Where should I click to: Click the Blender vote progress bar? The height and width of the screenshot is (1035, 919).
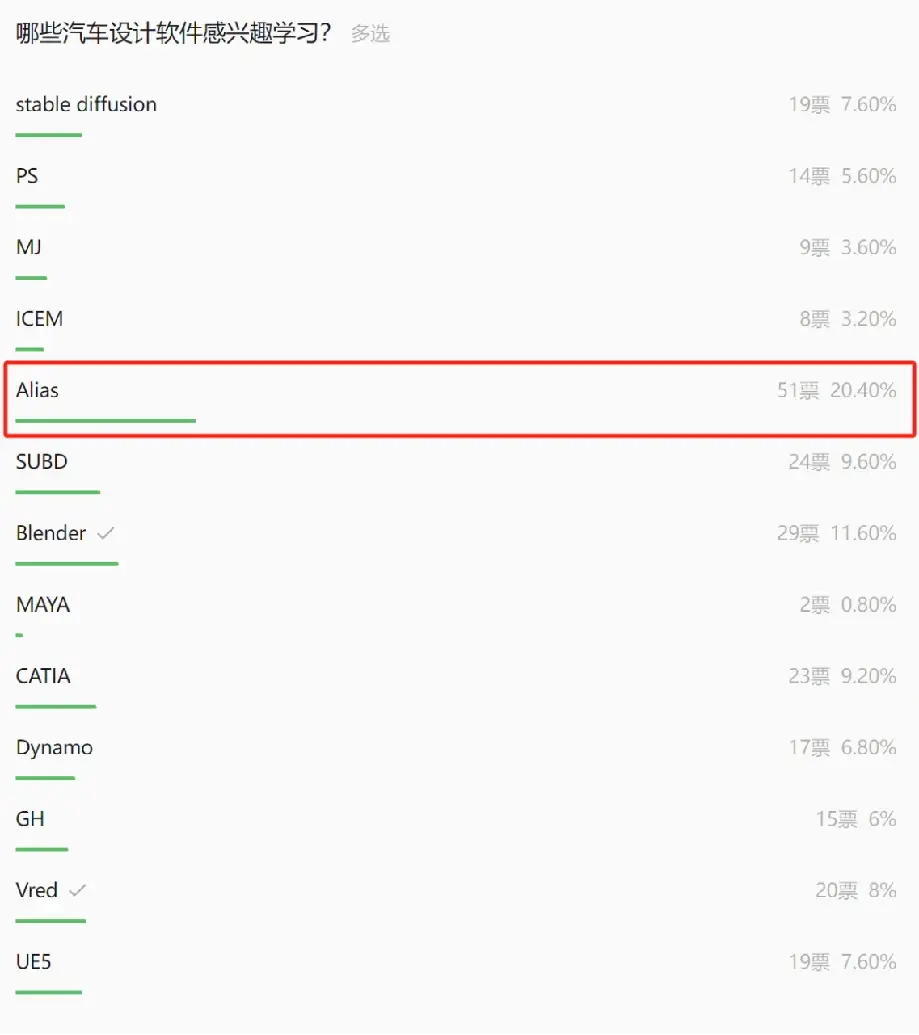[x=67, y=564]
